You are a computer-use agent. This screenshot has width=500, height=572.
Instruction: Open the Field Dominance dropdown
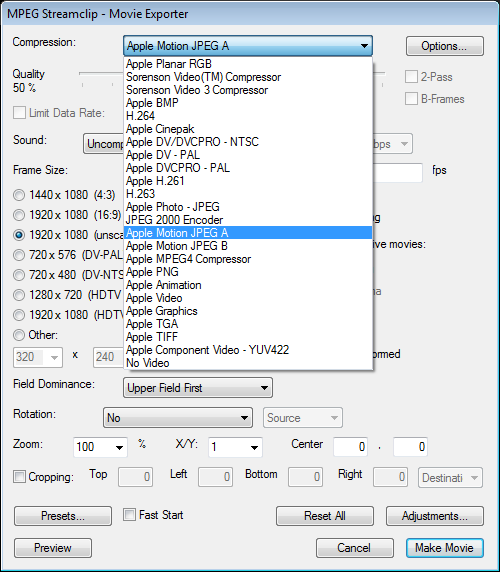point(198,388)
